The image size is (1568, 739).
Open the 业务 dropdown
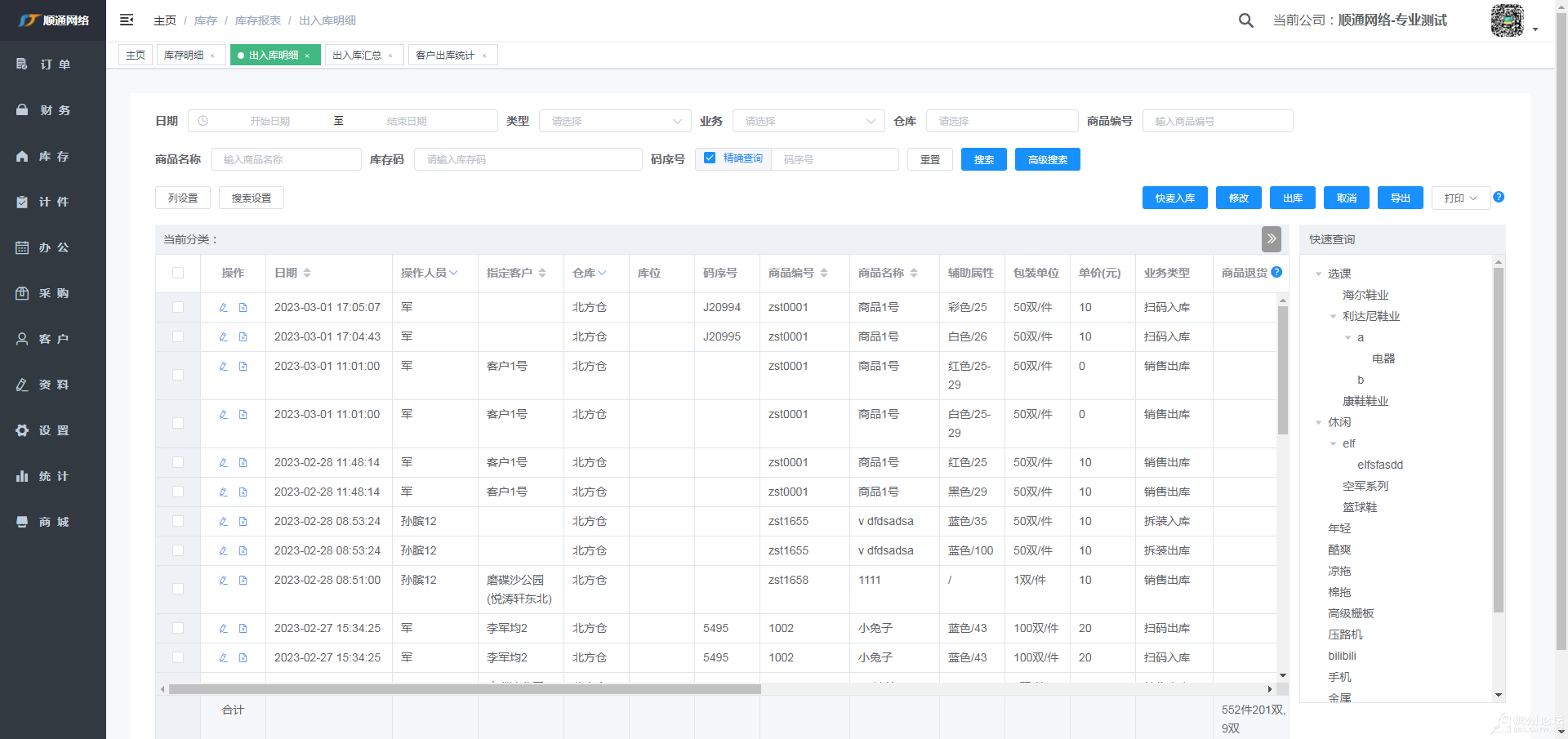[808, 121]
